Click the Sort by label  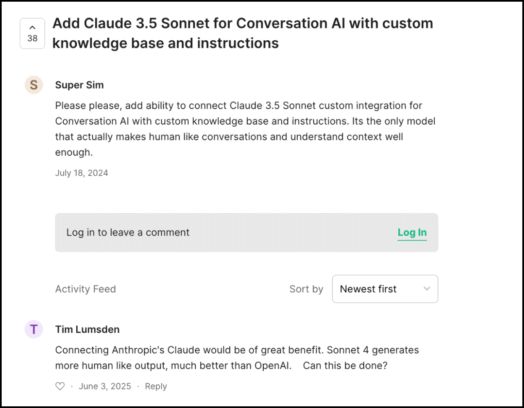pos(306,289)
